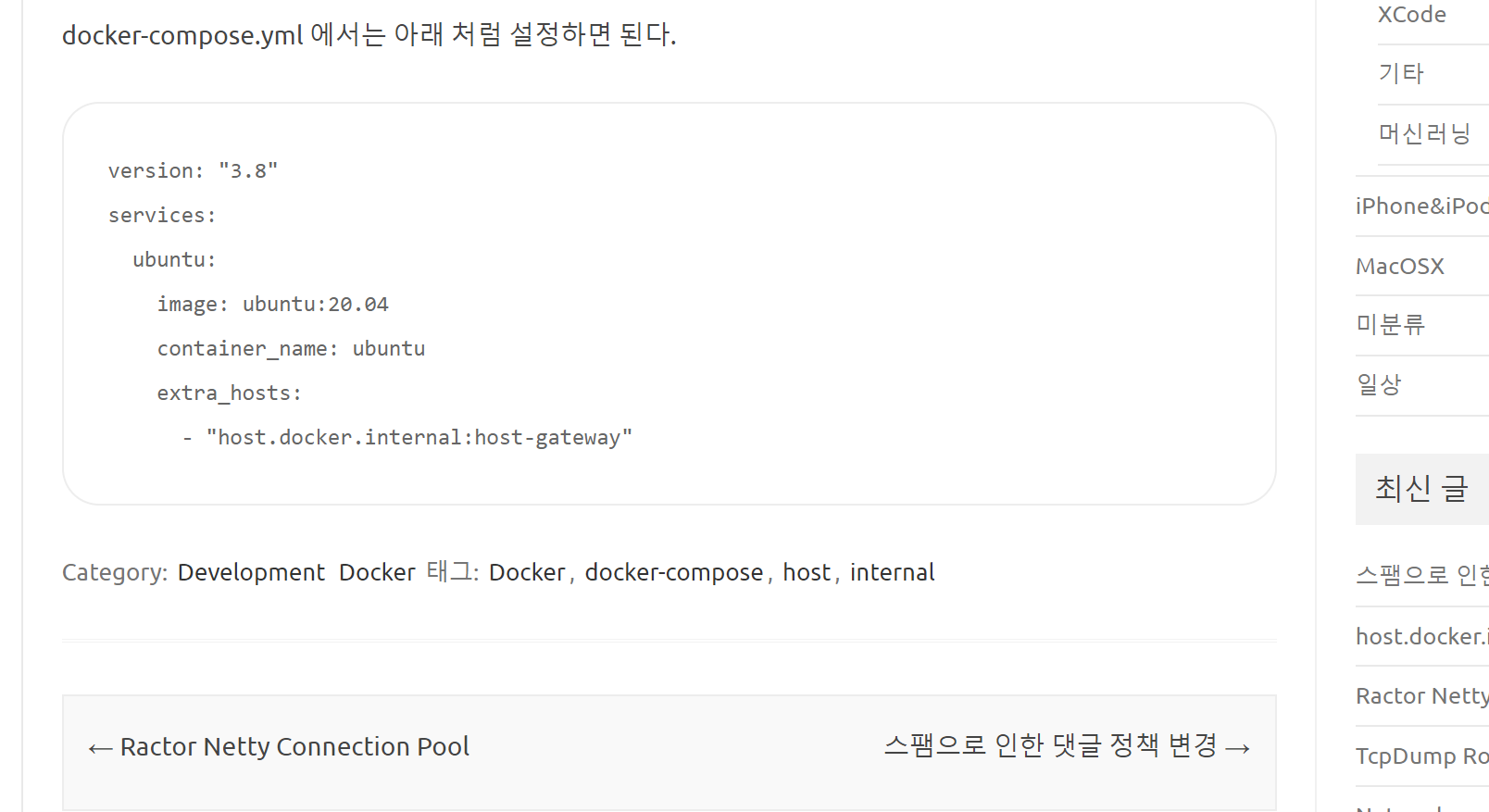The width and height of the screenshot is (1489, 812).
Task: Open the 머신러닝 sidebar category
Action: point(1424,134)
